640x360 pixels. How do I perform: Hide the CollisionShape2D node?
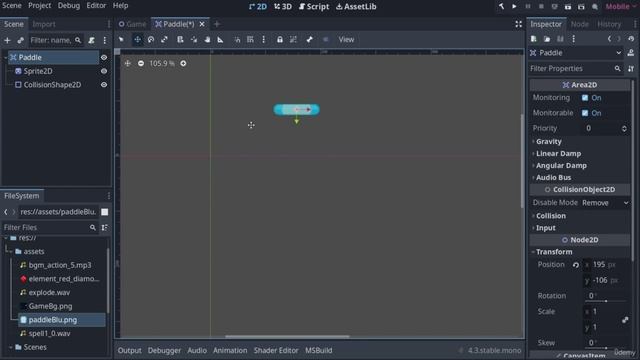[104, 85]
